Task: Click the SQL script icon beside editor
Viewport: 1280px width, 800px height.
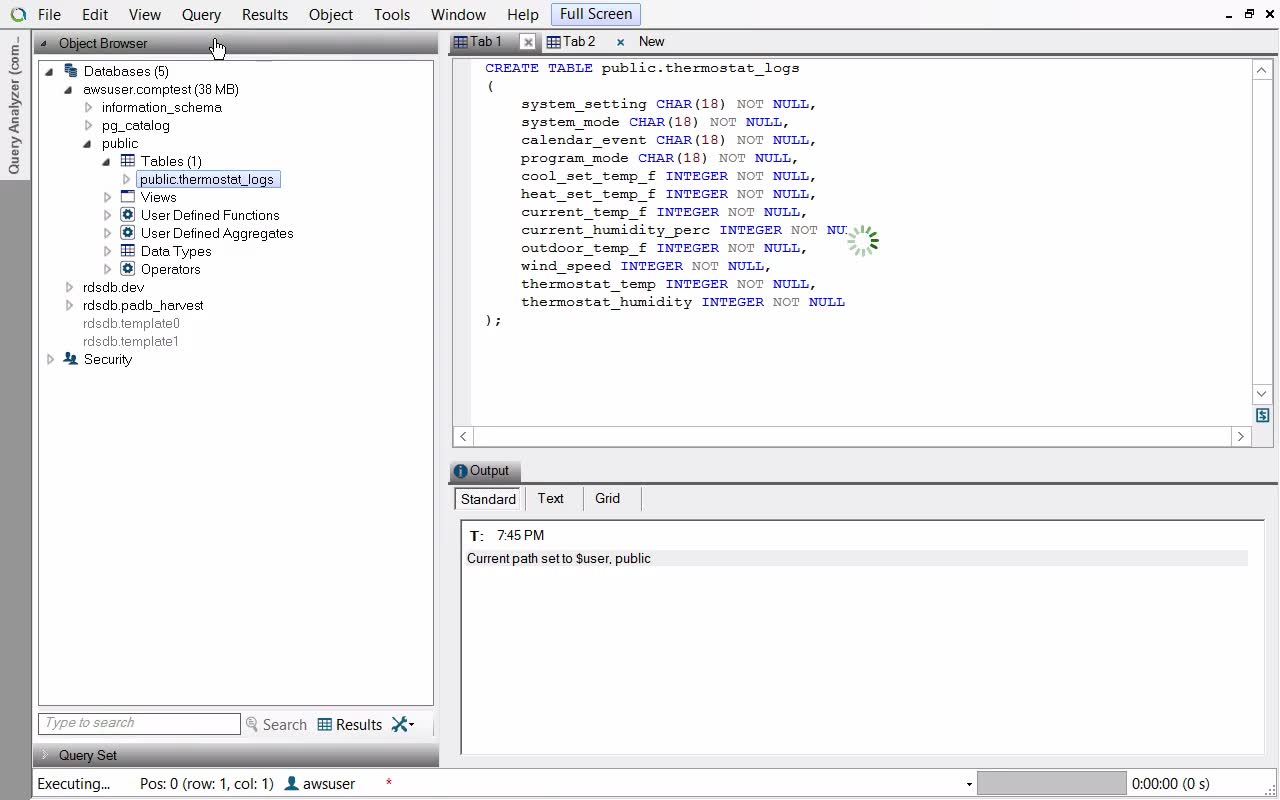Action: (x=1262, y=415)
